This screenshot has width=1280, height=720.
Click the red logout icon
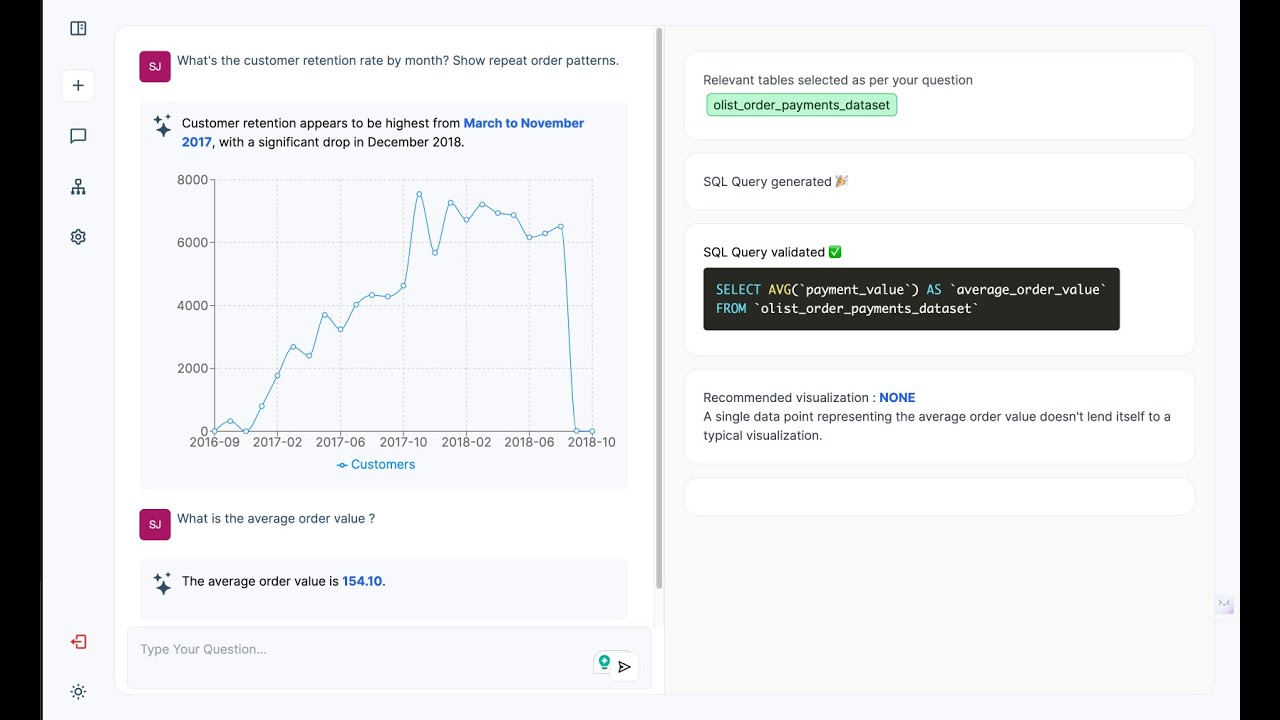(78, 642)
